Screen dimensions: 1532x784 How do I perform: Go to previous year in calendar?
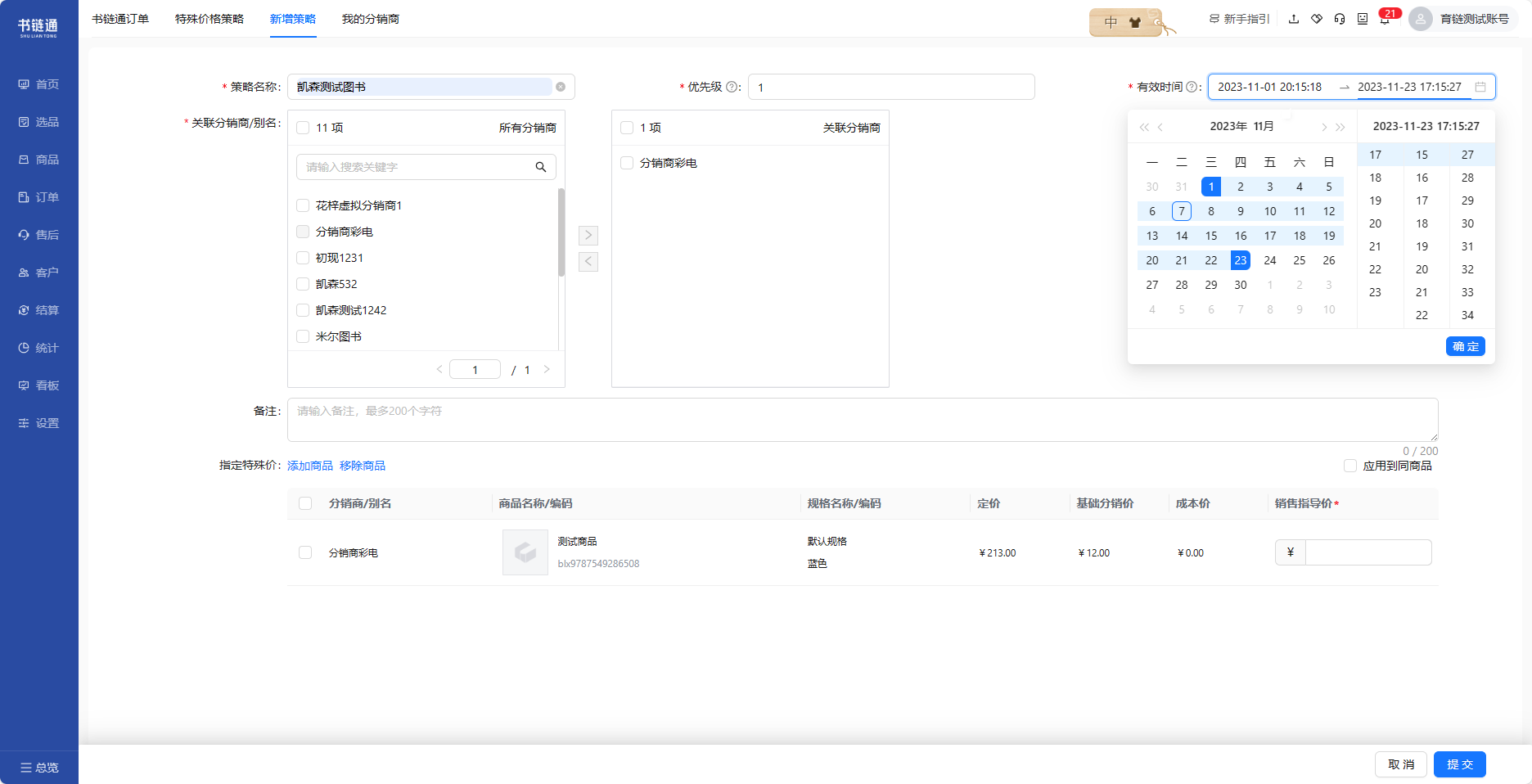pyautogui.click(x=1144, y=127)
